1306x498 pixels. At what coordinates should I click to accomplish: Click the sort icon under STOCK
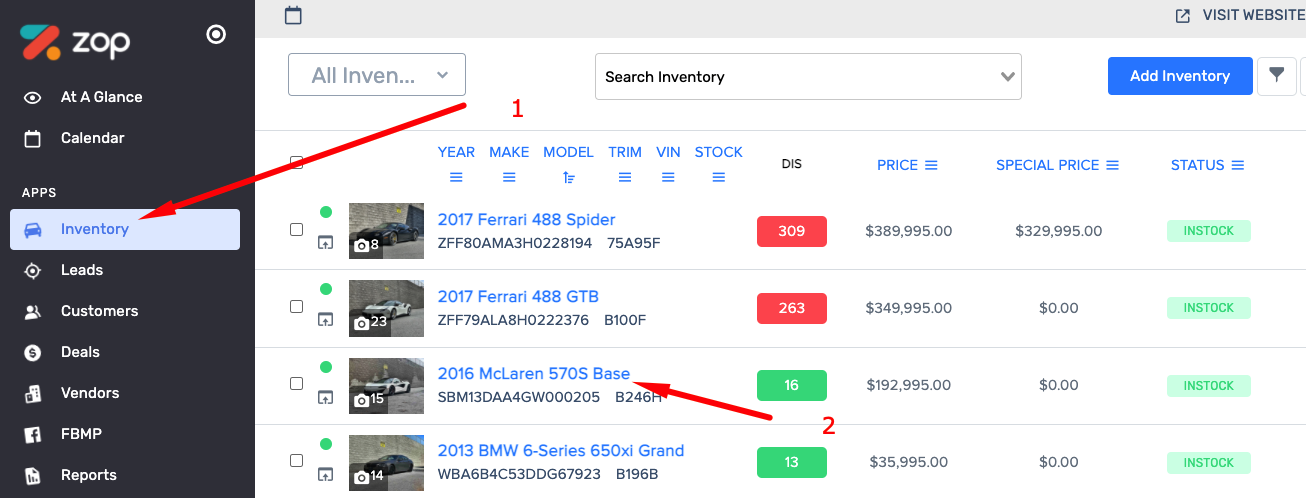pyautogui.click(x=718, y=178)
